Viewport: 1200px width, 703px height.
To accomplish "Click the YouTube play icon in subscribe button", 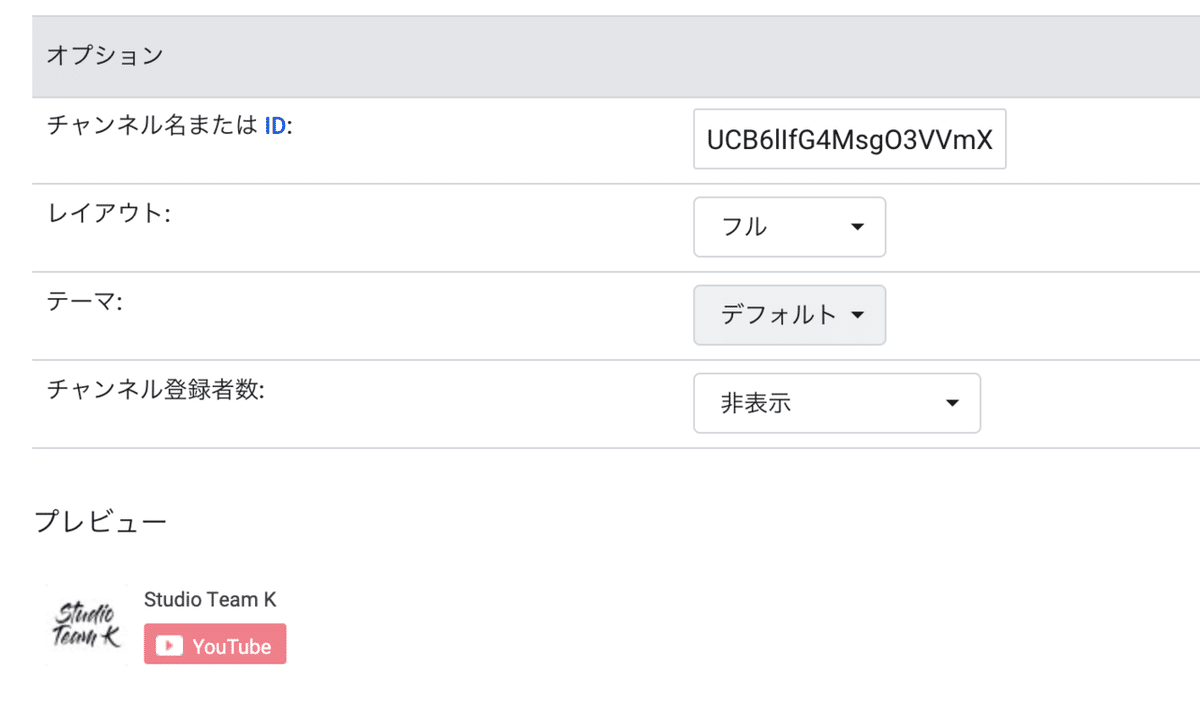I will click(x=169, y=646).
